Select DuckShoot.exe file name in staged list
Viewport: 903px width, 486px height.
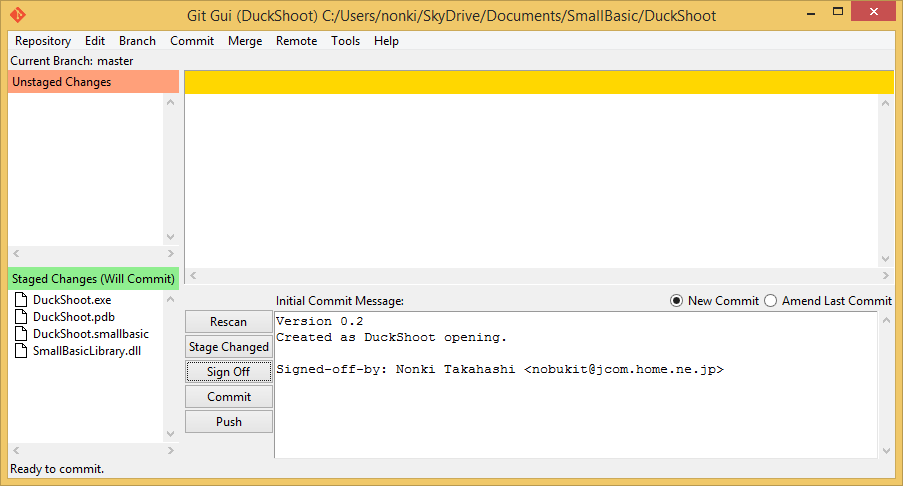click(x=72, y=299)
